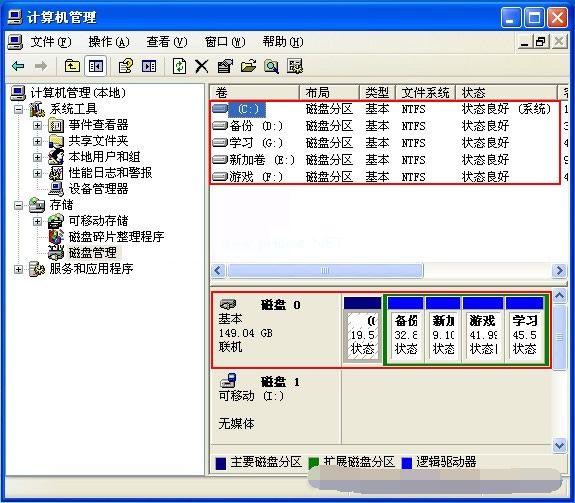Select the (C:) volume row
The image size is (575, 503).
click(x=385, y=109)
